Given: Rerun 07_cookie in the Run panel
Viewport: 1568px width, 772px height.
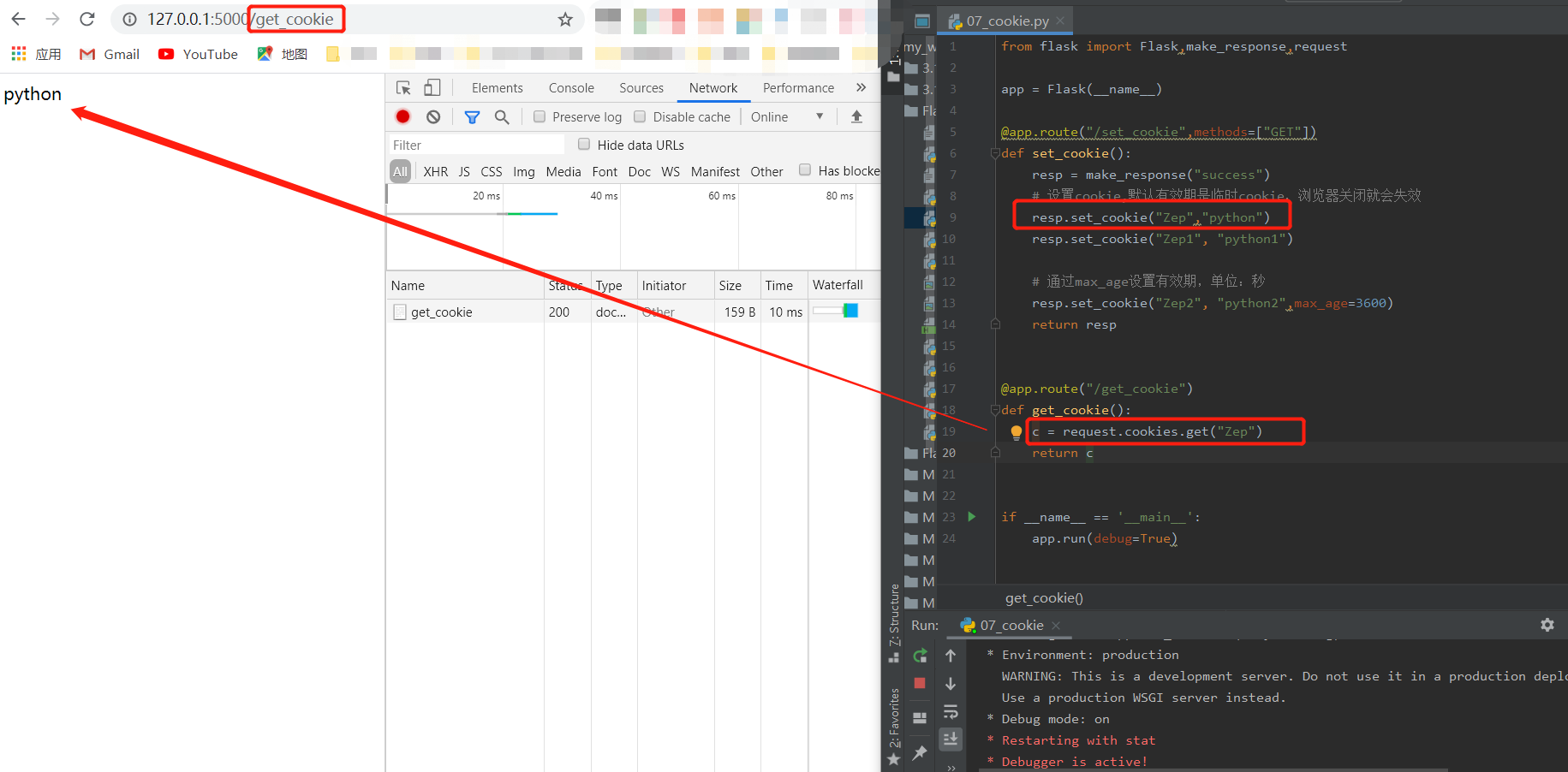Looking at the screenshot, I should pos(920,656).
